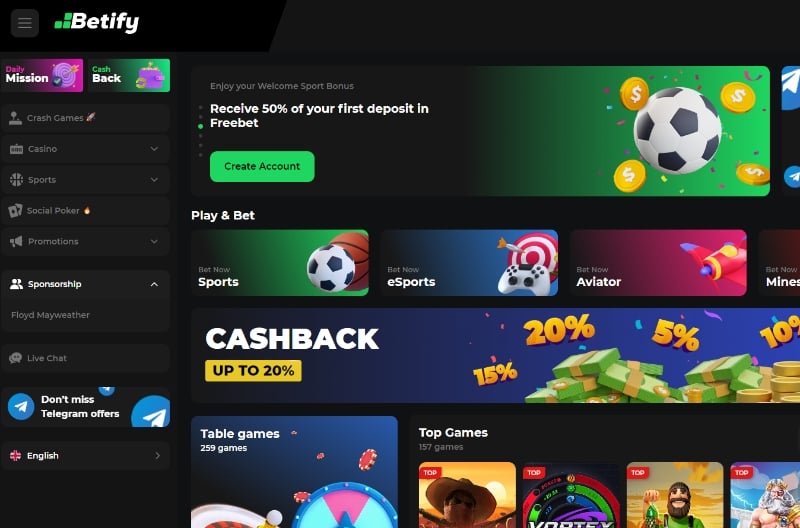Open the Cash Back wallet tile
Screen dimensions: 800x528
point(129,76)
